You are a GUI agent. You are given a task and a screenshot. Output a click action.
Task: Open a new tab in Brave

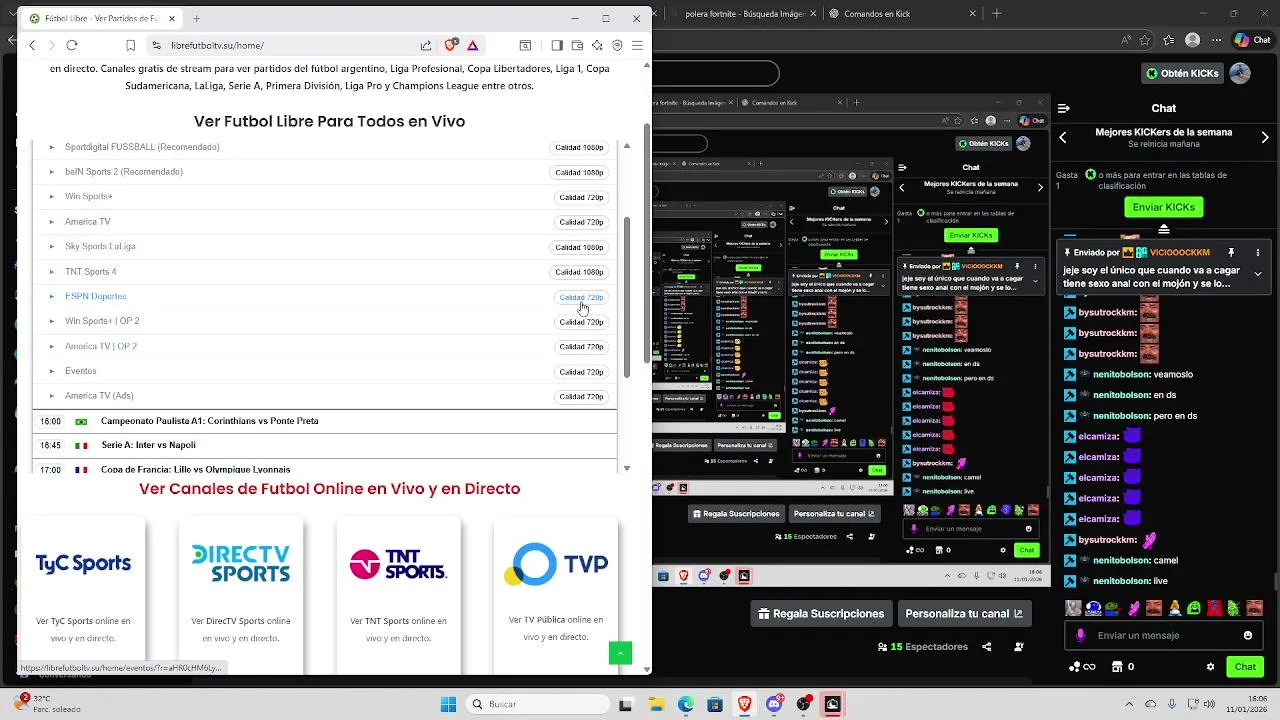click(x=196, y=18)
